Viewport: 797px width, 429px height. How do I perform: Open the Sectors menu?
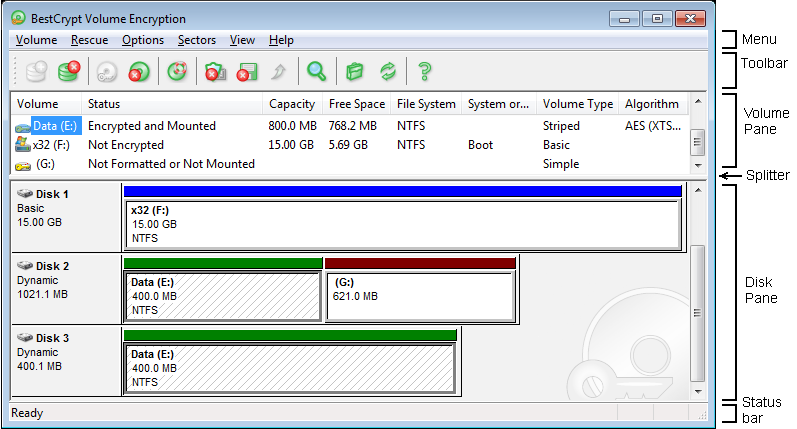point(196,40)
